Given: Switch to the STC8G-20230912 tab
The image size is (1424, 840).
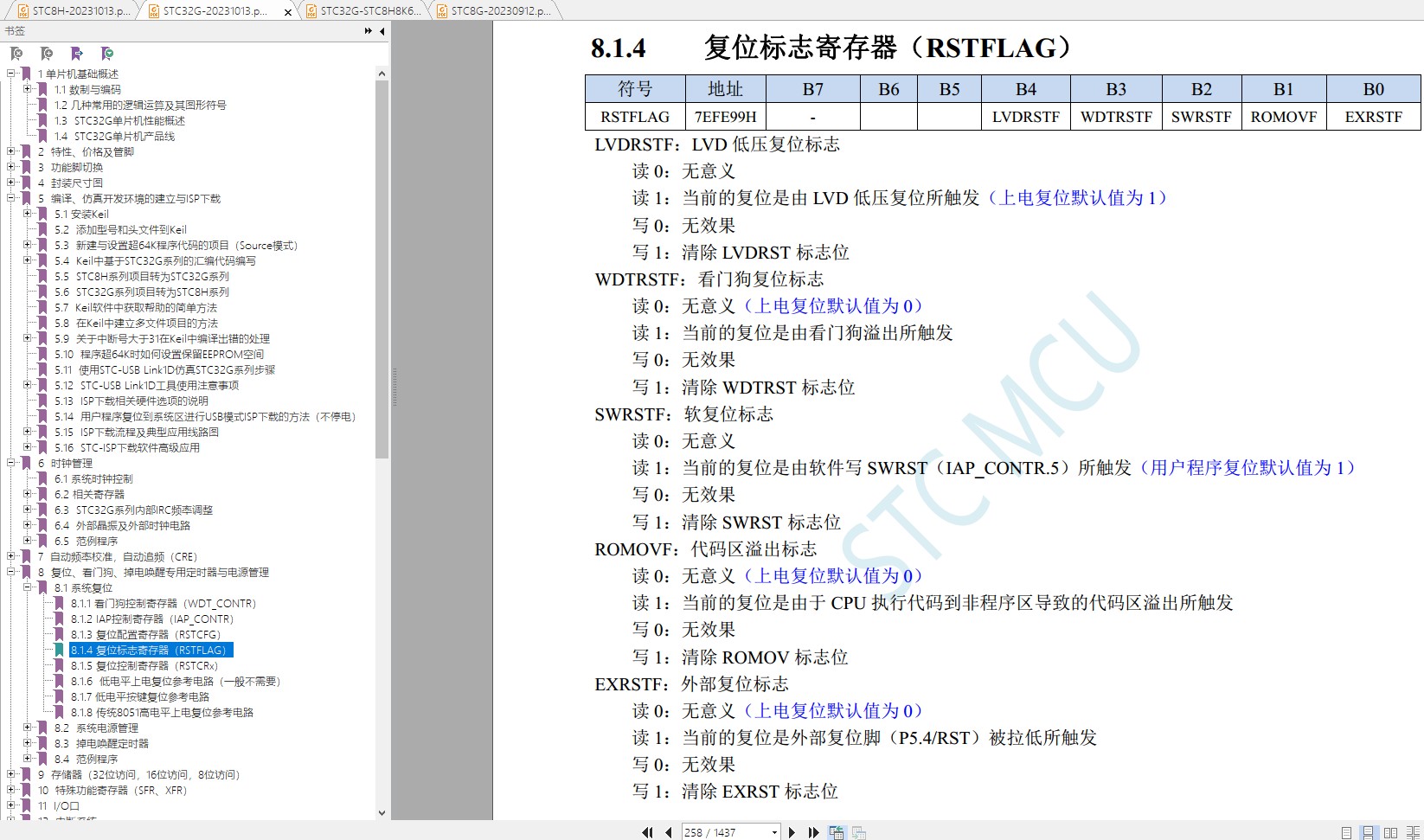Looking at the screenshot, I should 494,11.
